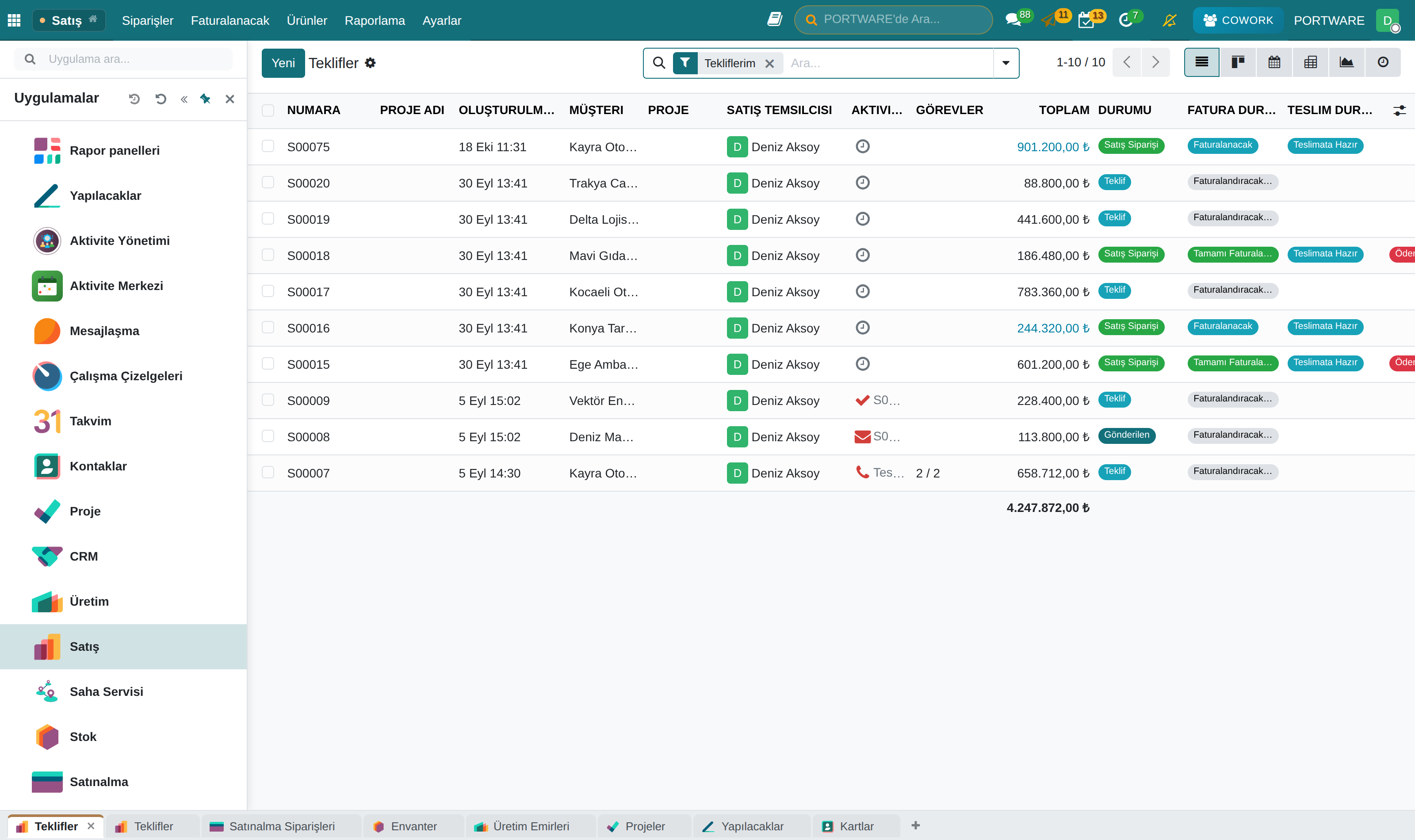Expand the search filter options dropdown
1415x840 pixels.
pyautogui.click(x=1006, y=63)
